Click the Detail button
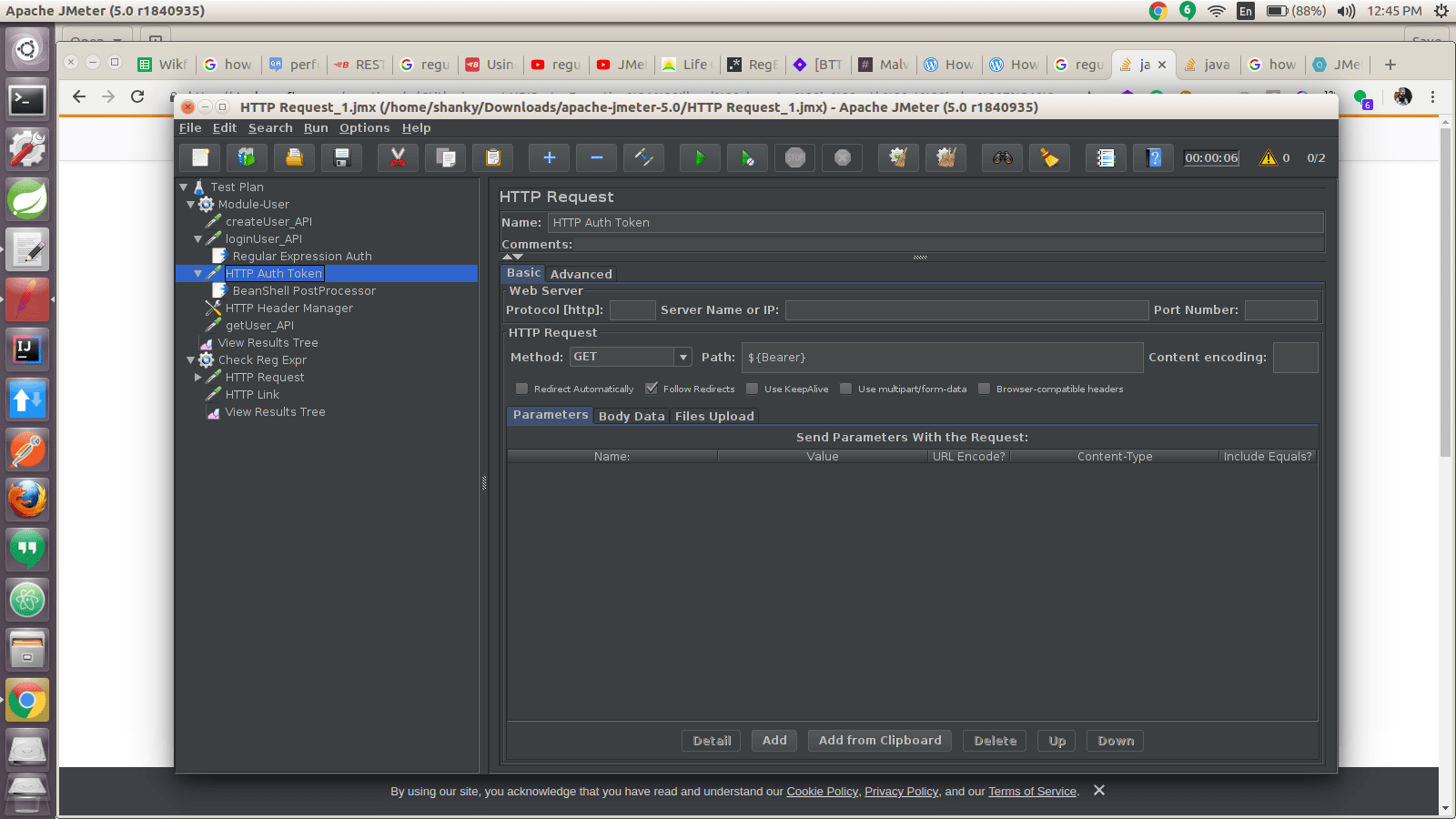Screen dimensions: 1456x819 coord(712,741)
